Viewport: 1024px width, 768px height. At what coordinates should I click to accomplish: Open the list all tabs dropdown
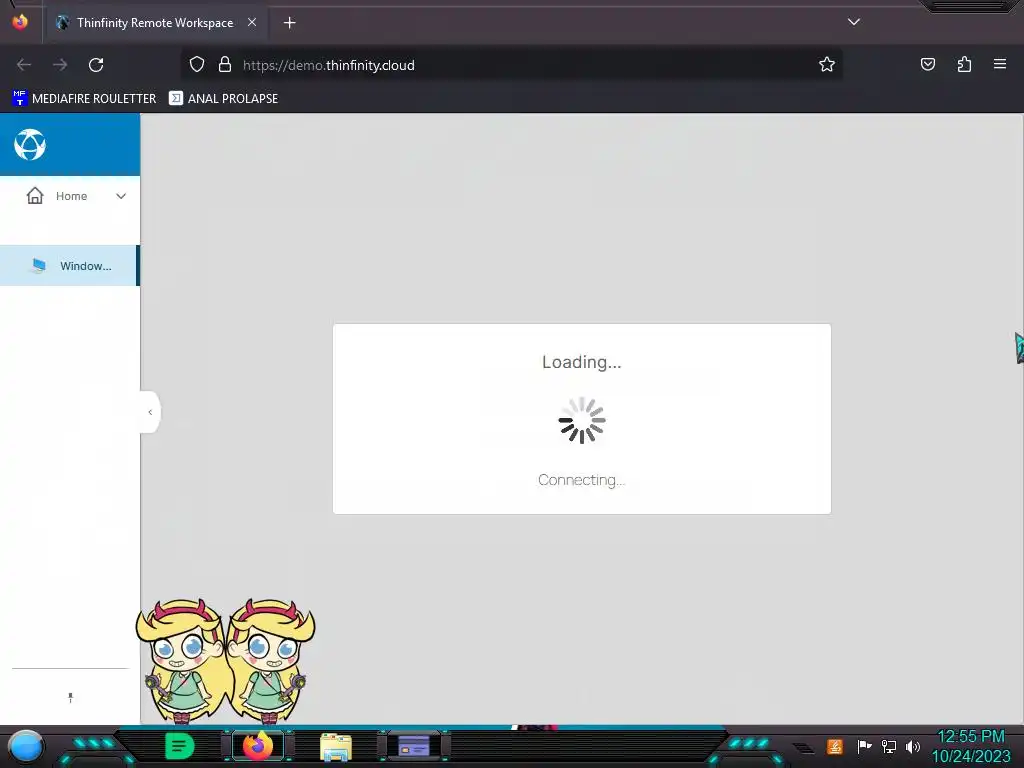click(854, 22)
